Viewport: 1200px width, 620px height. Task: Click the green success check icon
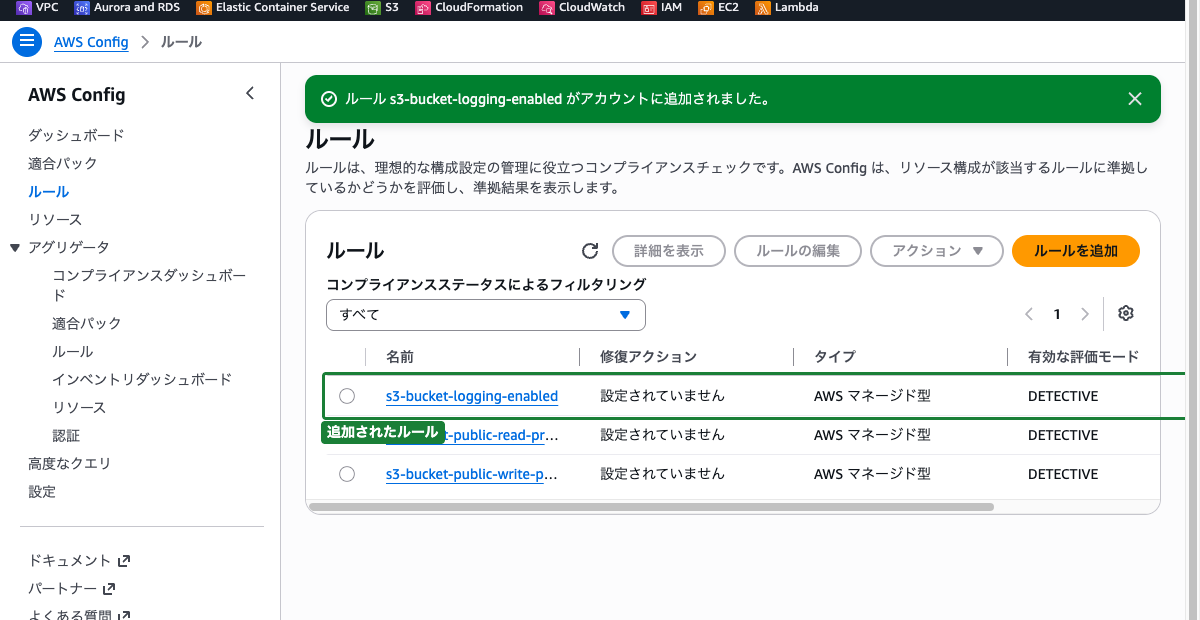click(328, 99)
